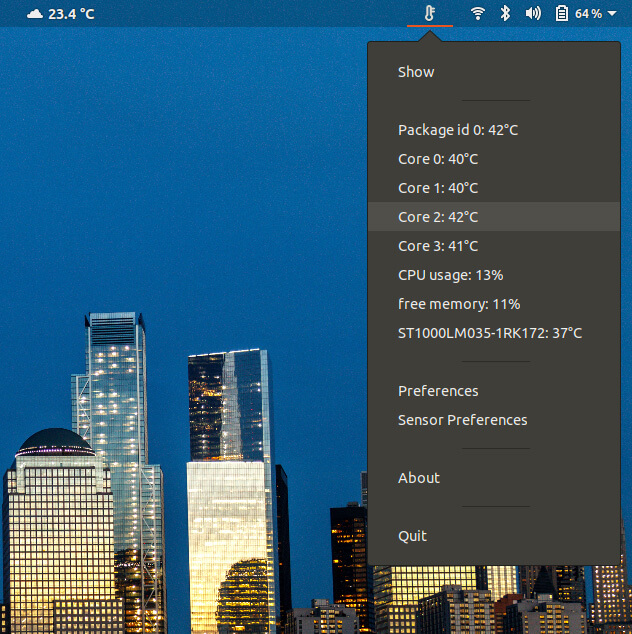Image resolution: width=632 pixels, height=634 pixels.
Task: Select the Package id 0: 42°C entry
Action: (494, 130)
